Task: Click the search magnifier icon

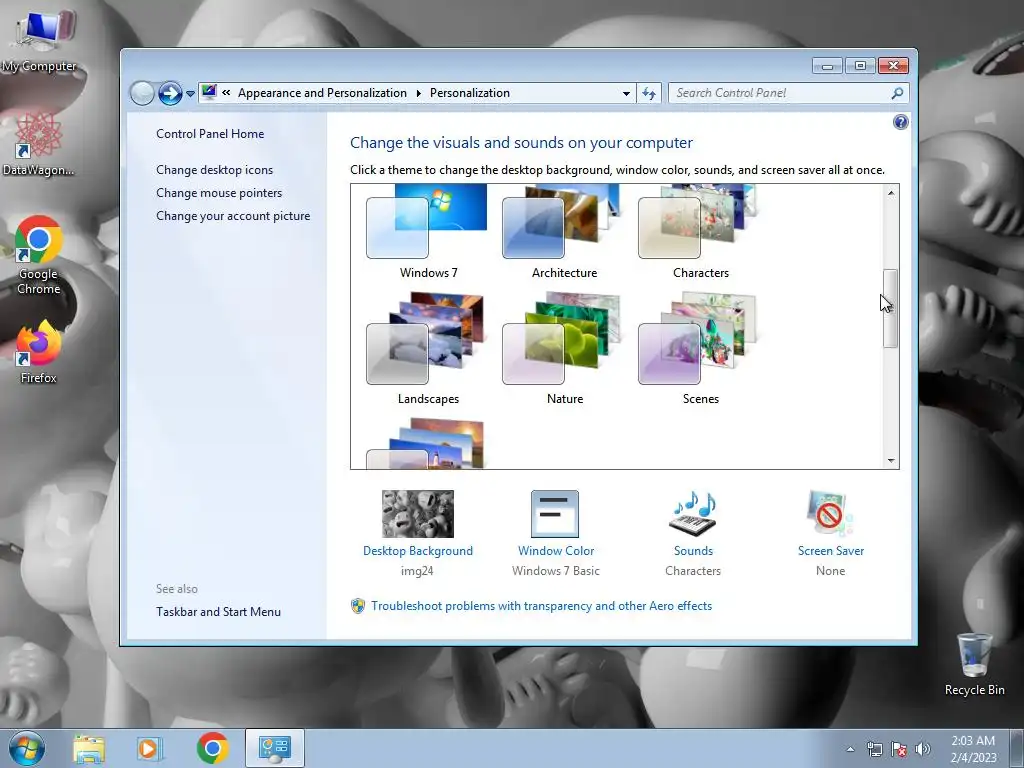Action: (x=897, y=93)
